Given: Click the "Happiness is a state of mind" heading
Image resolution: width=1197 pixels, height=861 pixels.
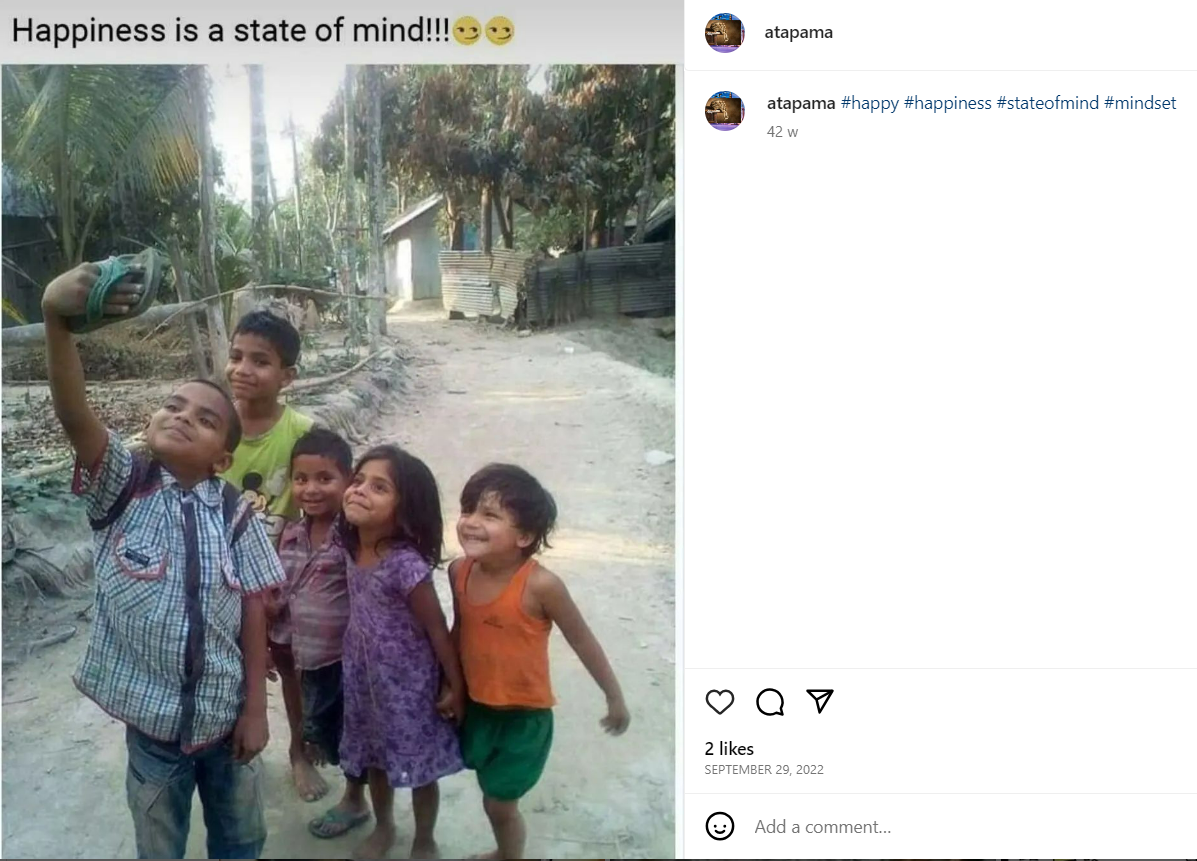Looking at the screenshot, I should [x=230, y=31].
